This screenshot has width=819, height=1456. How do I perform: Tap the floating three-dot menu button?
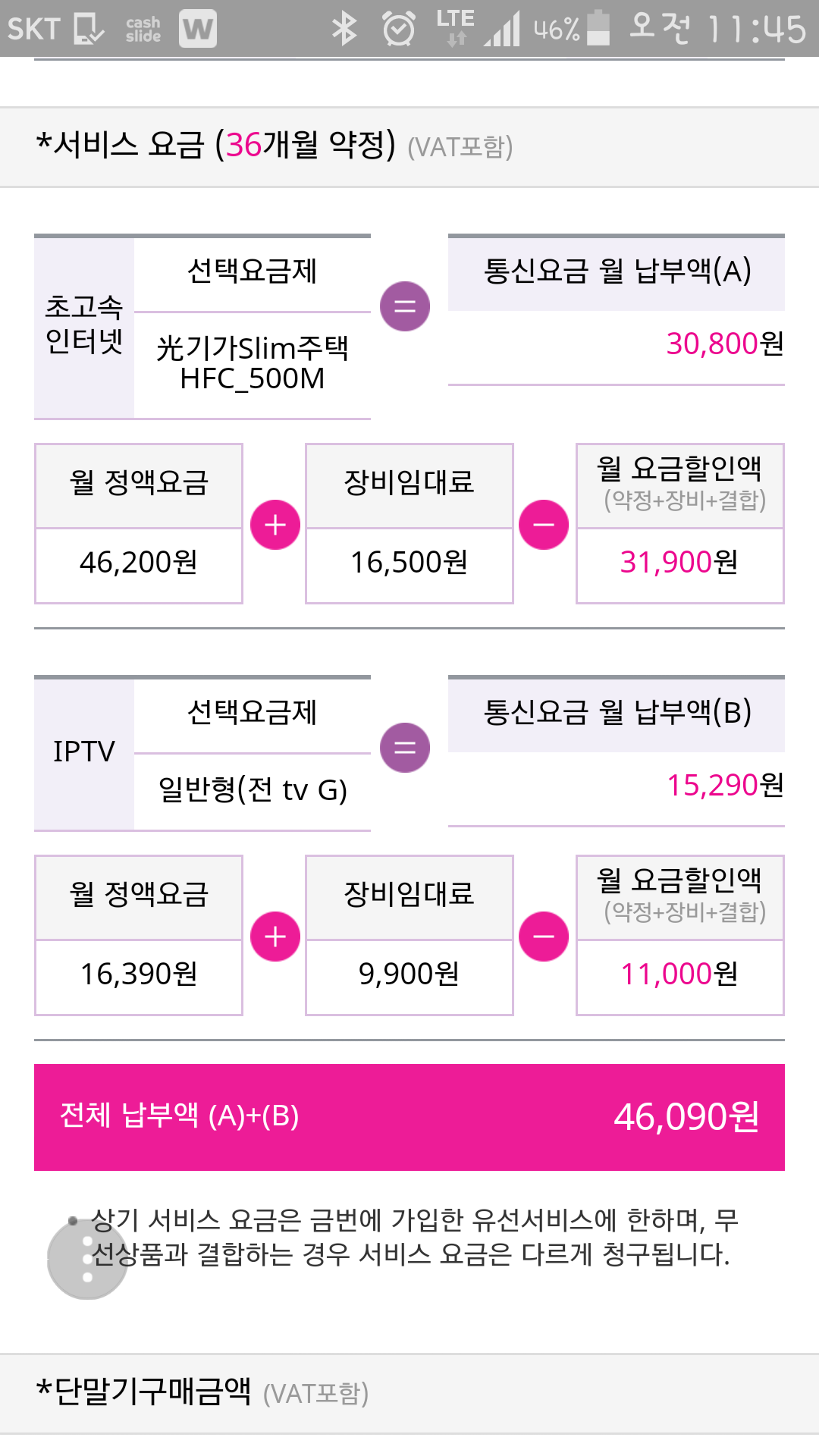pos(87,1260)
